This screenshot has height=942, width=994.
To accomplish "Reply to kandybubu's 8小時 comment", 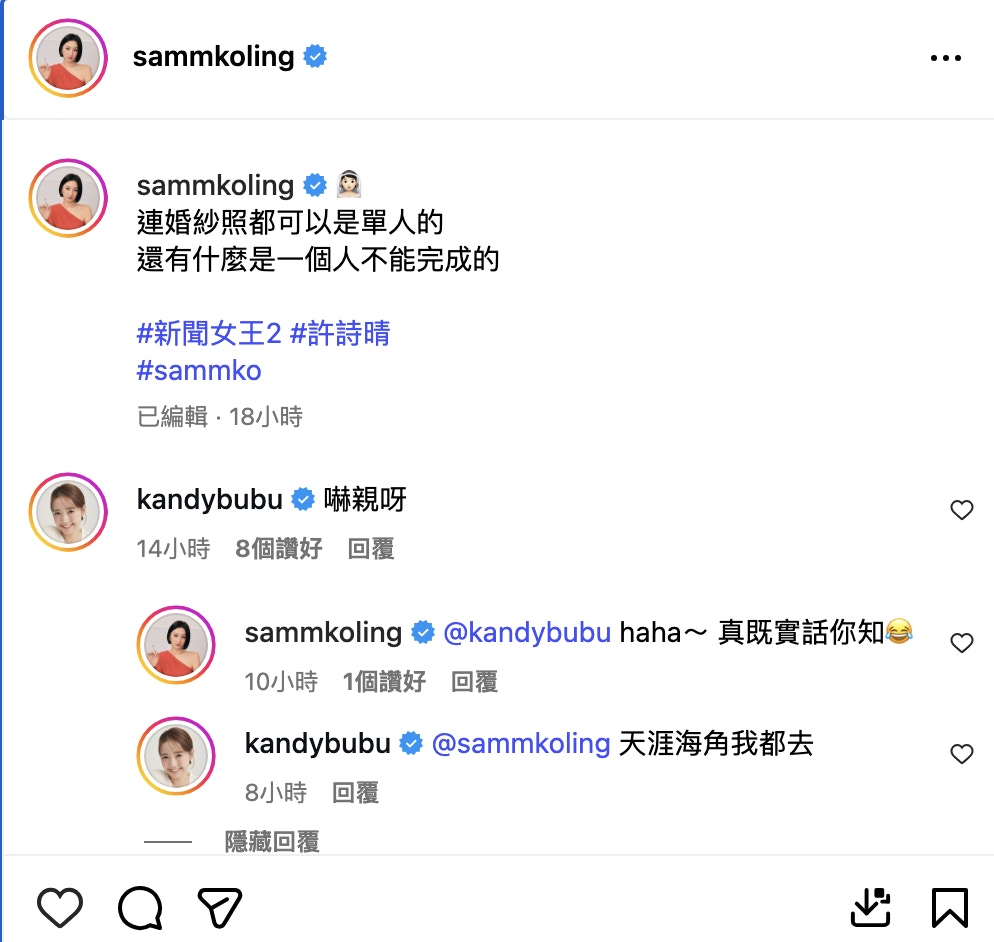I will pos(356,793).
